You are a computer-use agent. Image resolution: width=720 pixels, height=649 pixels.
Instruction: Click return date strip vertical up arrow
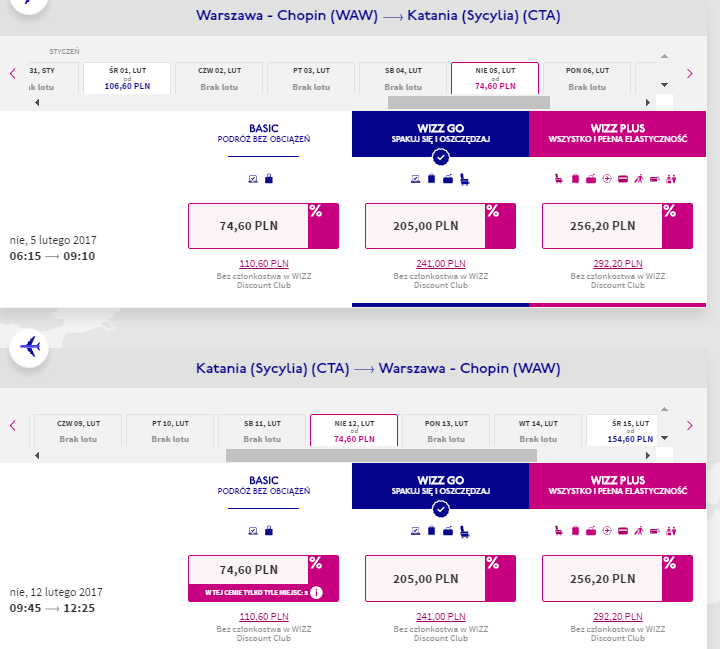pyautogui.click(x=664, y=409)
